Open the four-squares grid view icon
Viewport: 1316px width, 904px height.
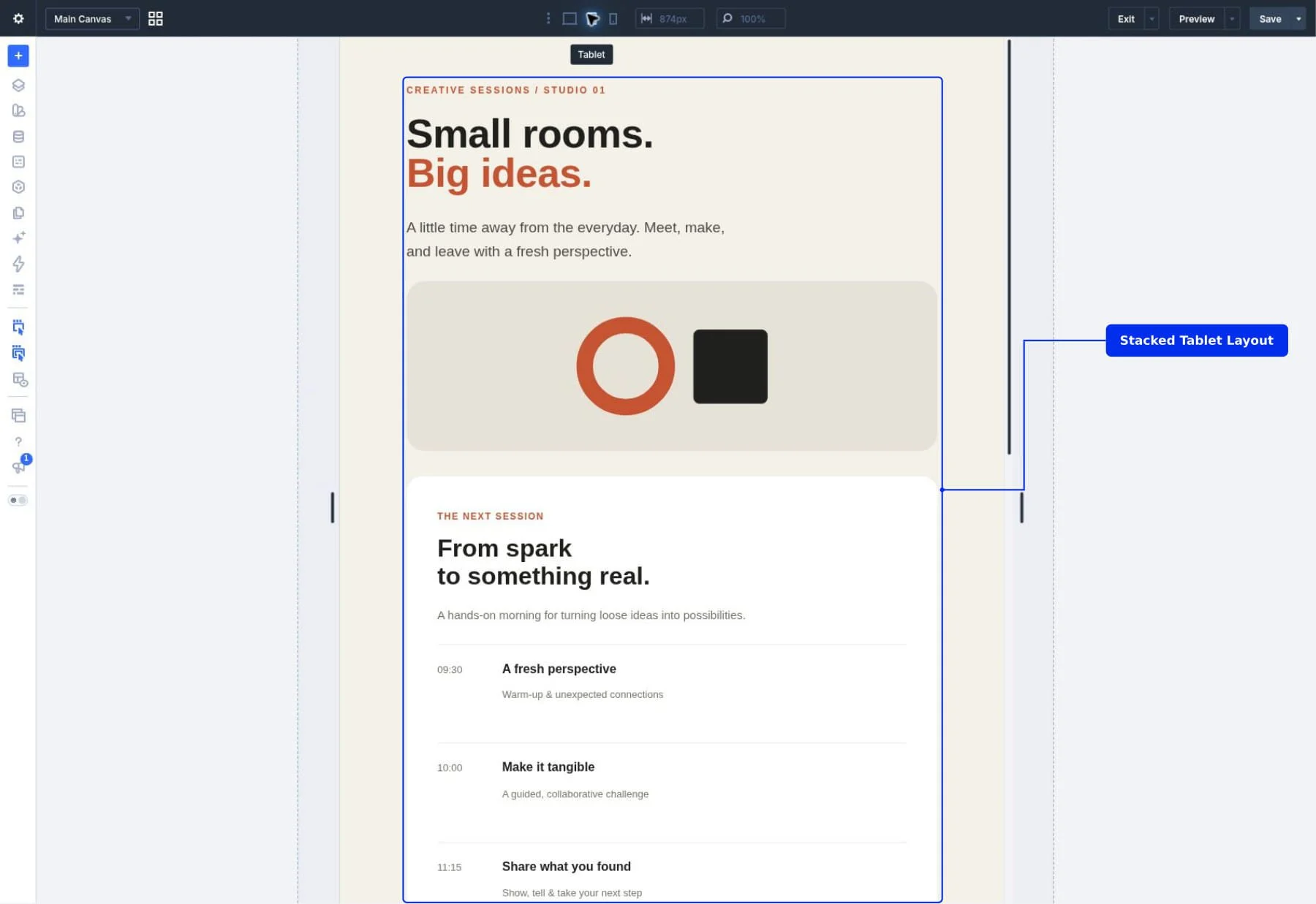coord(155,18)
